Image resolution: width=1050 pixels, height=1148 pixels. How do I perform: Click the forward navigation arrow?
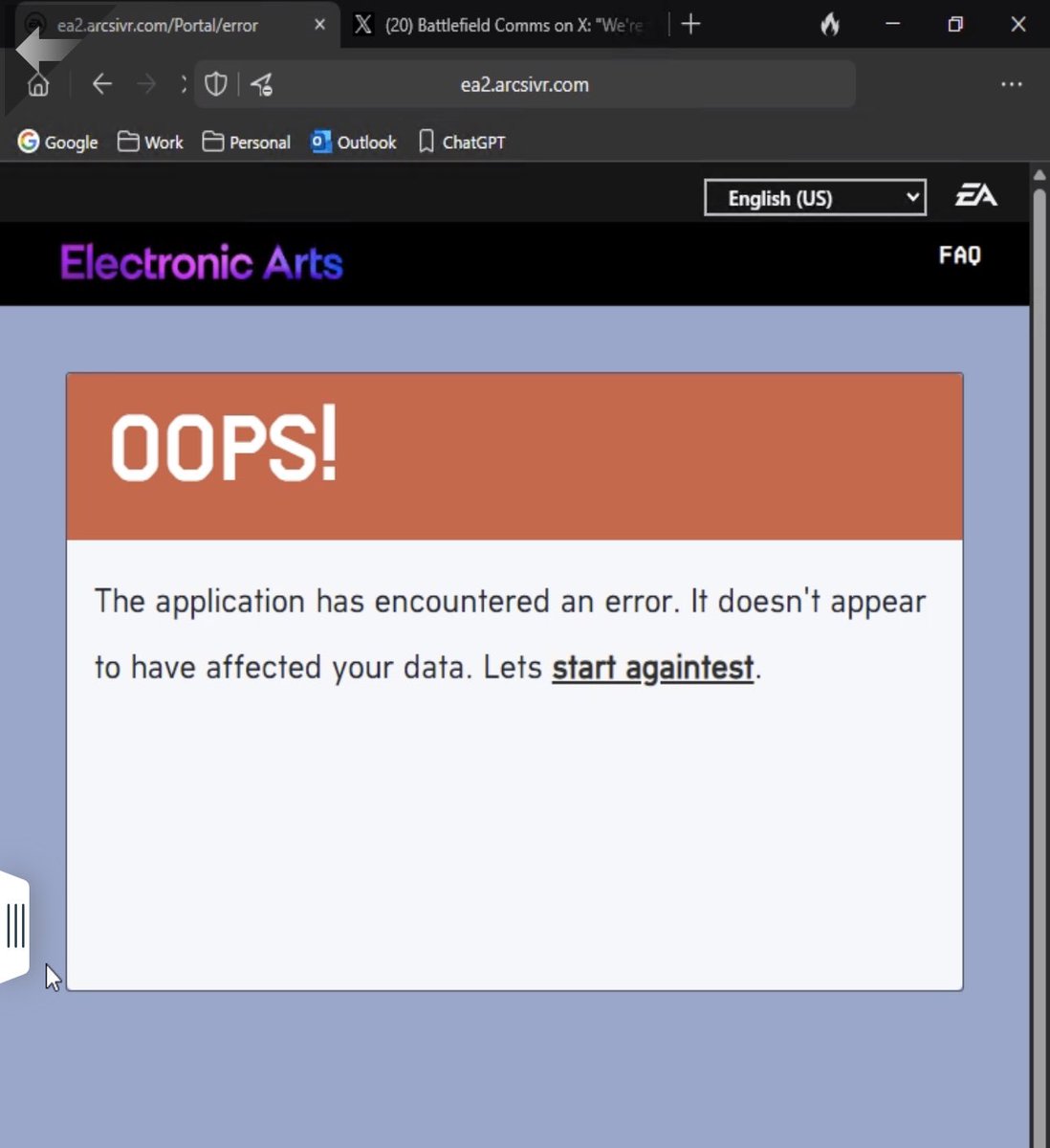pyautogui.click(x=146, y=84)
